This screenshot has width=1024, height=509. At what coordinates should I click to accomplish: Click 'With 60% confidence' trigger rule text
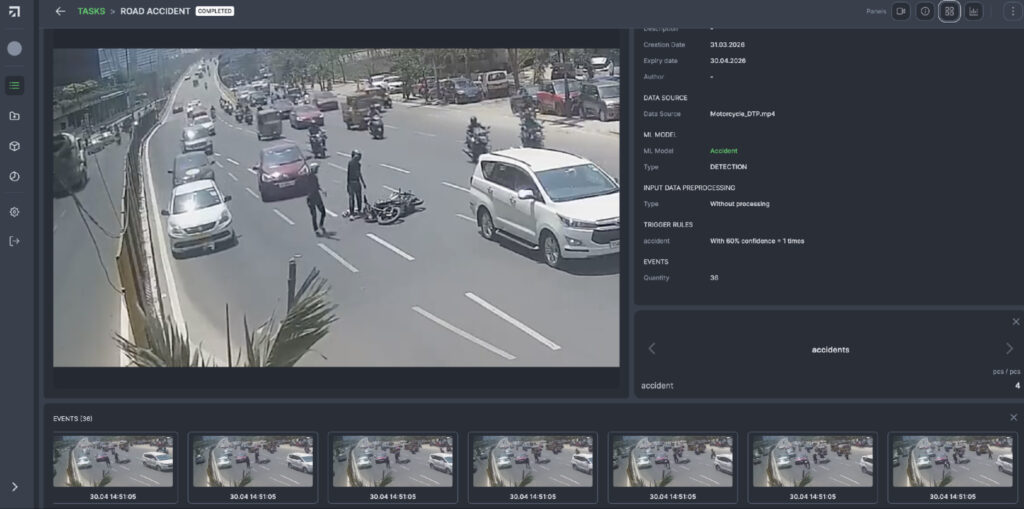coord(758,241)
